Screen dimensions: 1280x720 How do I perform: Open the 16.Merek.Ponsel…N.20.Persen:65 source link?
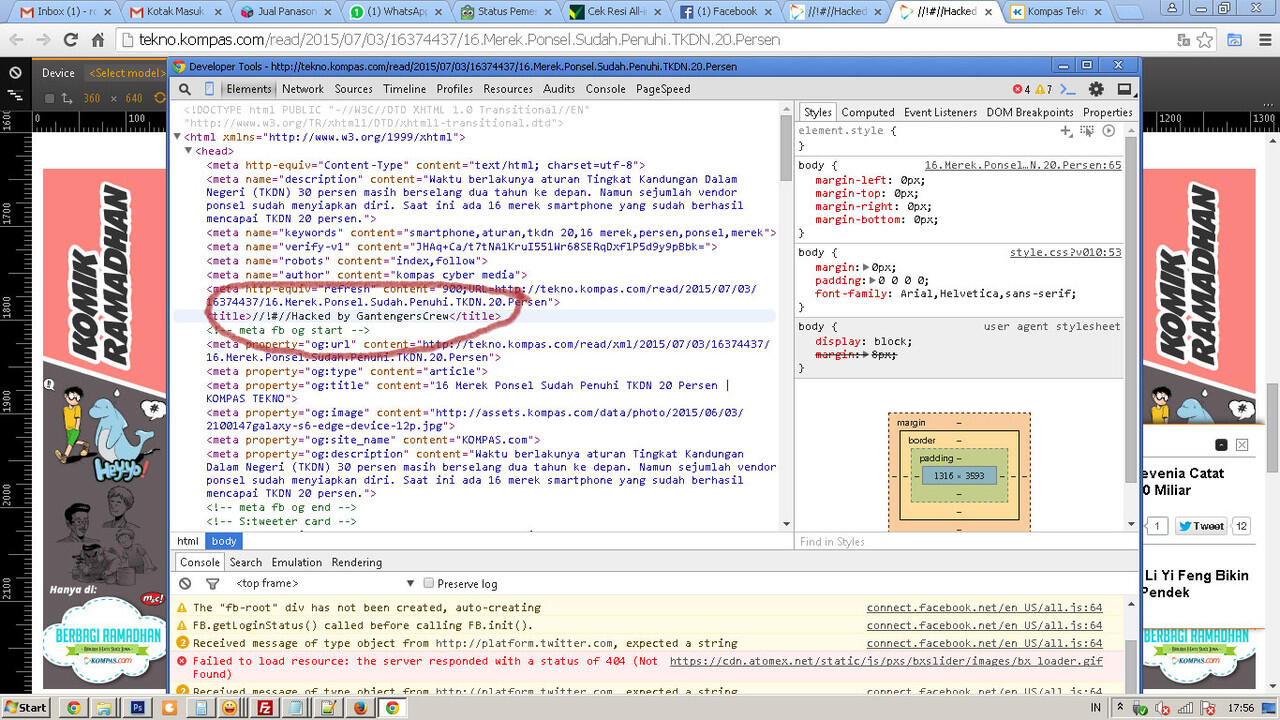(x=1023, y=166)
